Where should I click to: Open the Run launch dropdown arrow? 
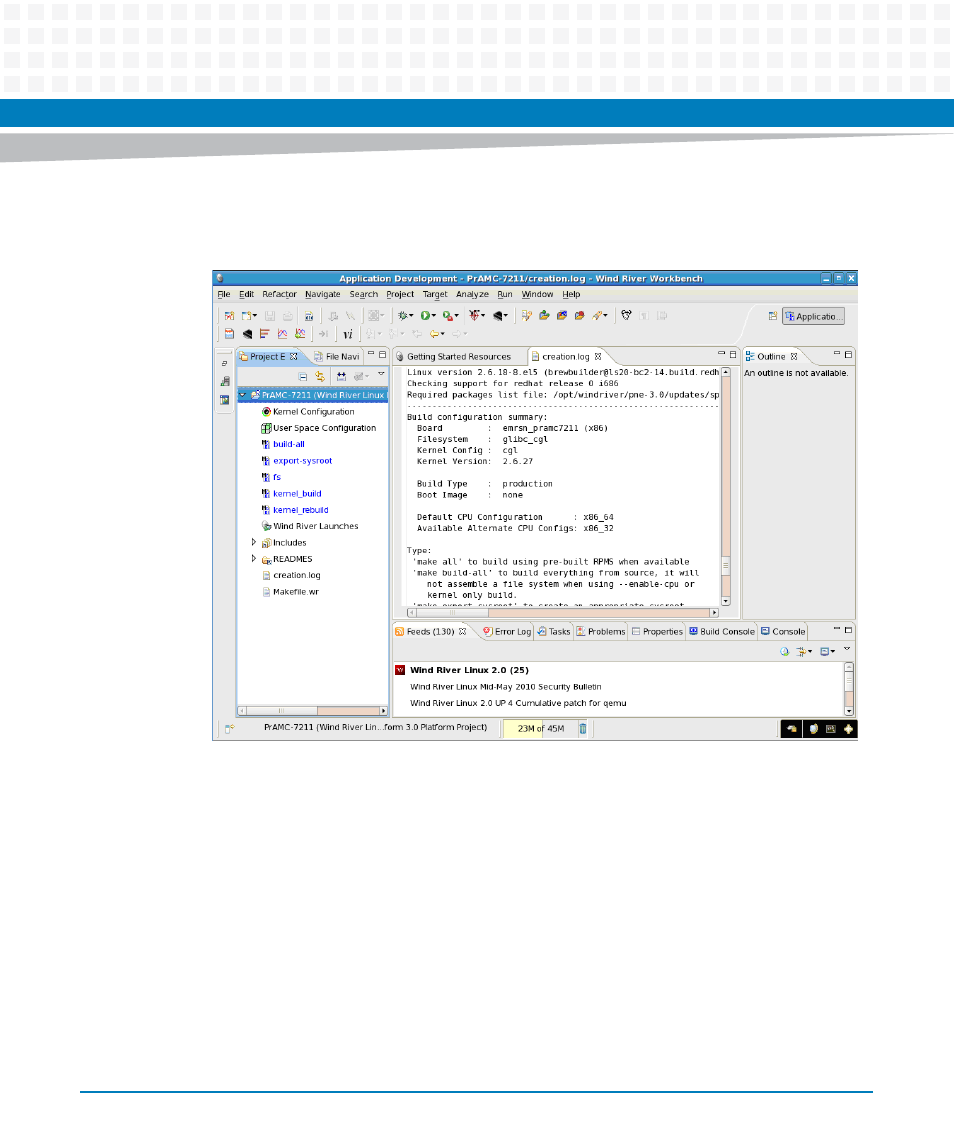tap(434, 316)
